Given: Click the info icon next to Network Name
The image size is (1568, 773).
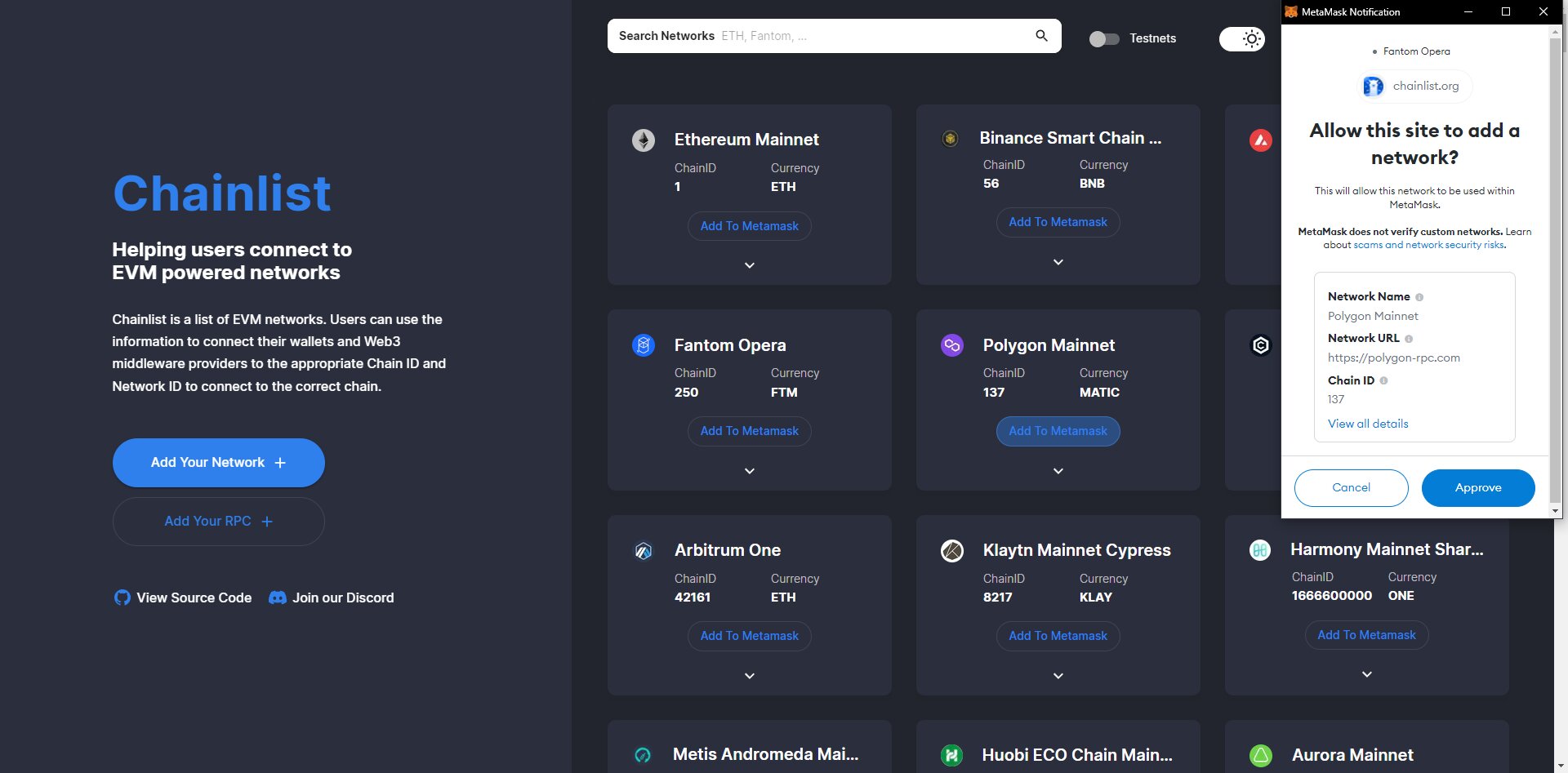Looking at the screenshot, I should (x=1419, y=297).
